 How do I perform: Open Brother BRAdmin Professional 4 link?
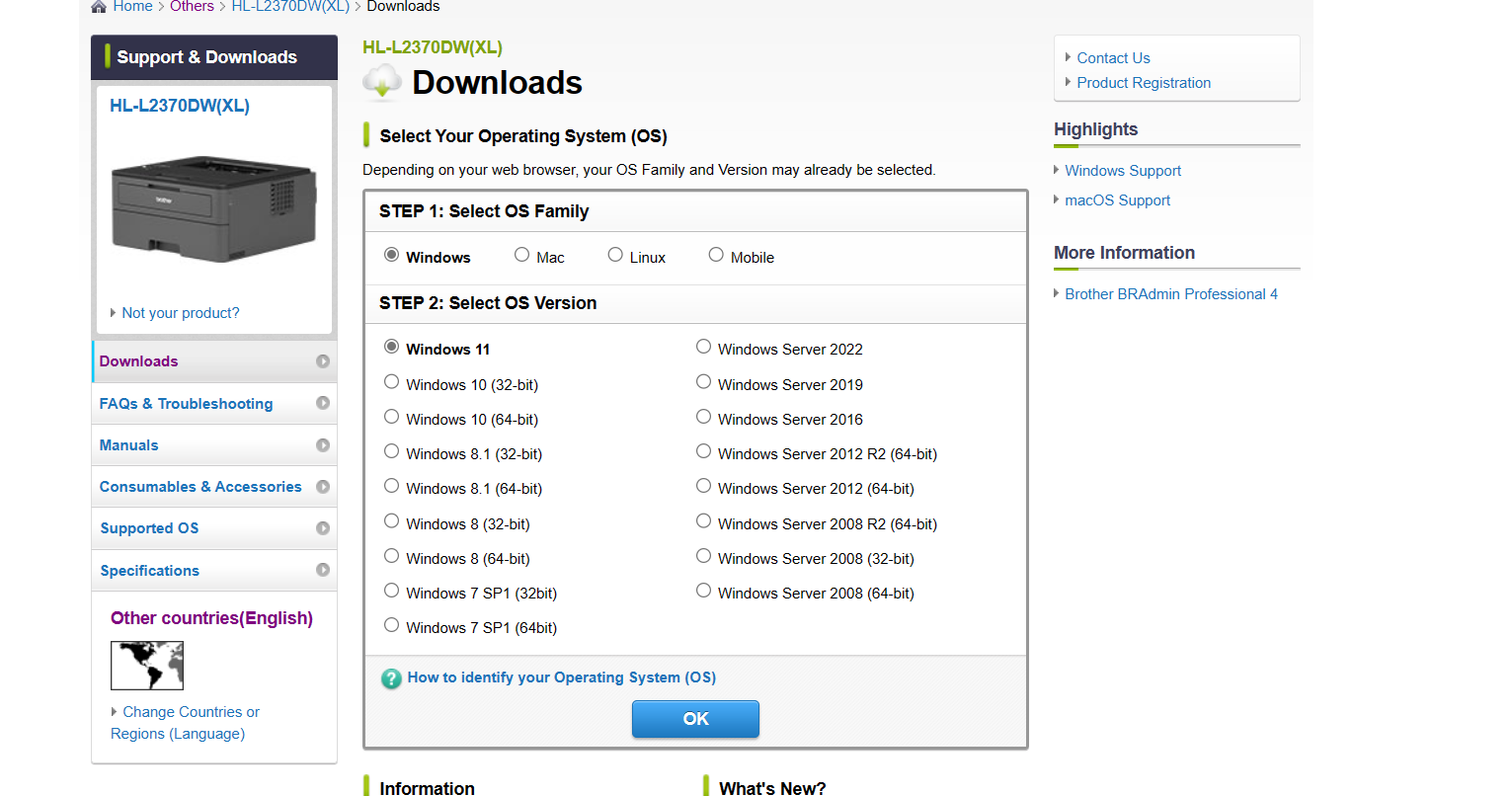pyautogui.click(x=1171, y=294)
